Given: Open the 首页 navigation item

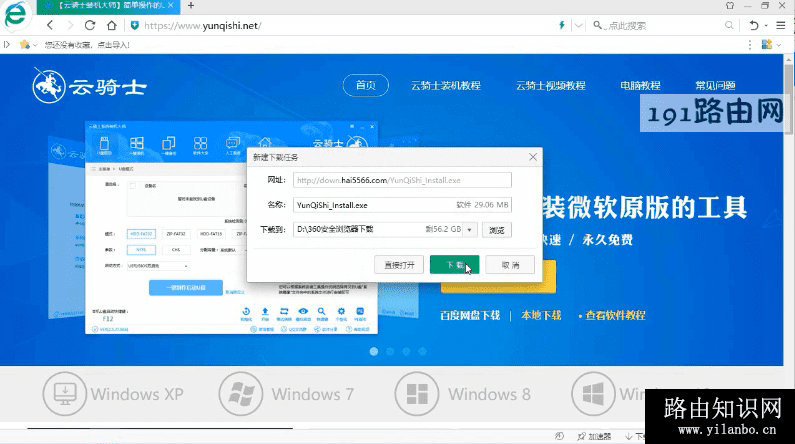Looking at the screenshot, I should pyautogui.click(x=366, y=85).
